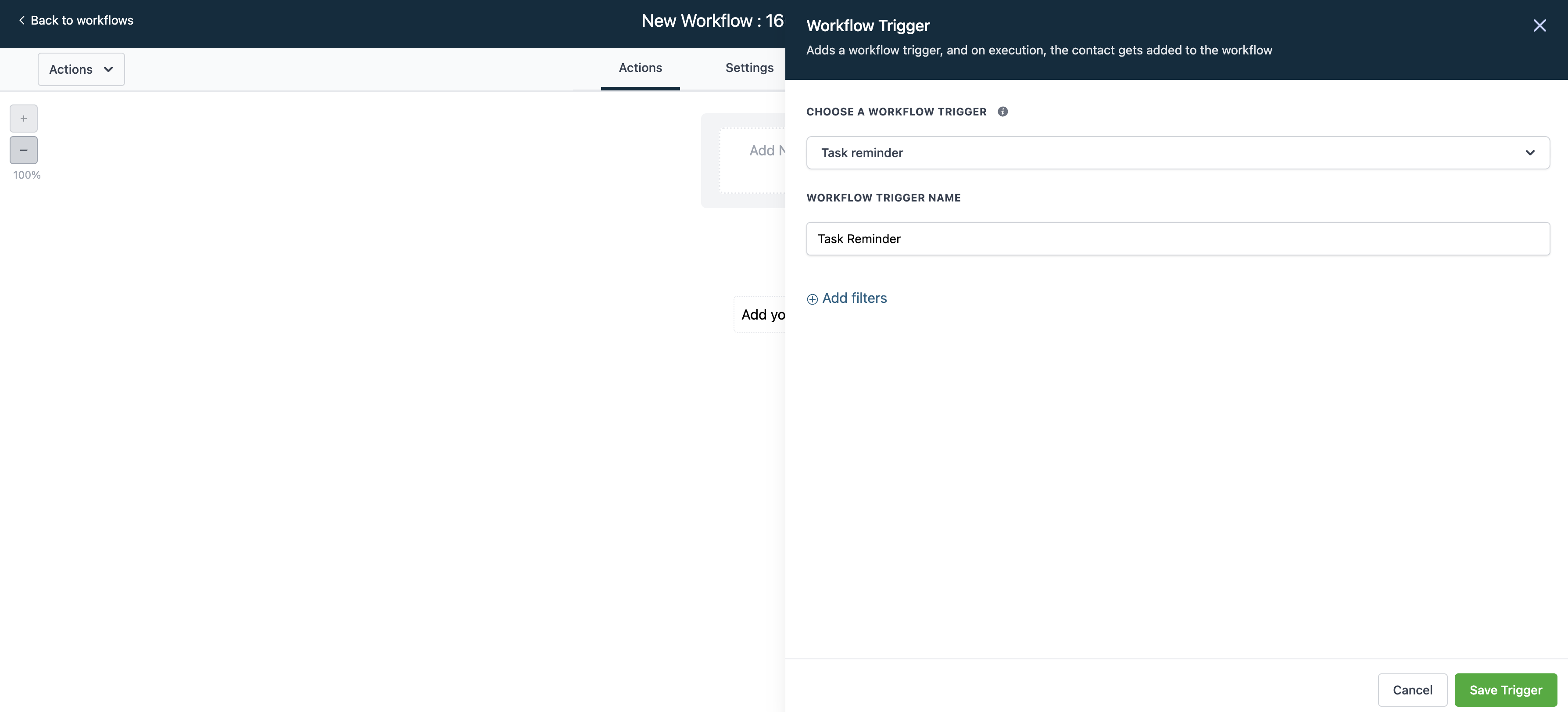Click the Add New trigger placeholder box
Image resolution: width=1568 pixels, height=712 pixels.
coord(755,160)
